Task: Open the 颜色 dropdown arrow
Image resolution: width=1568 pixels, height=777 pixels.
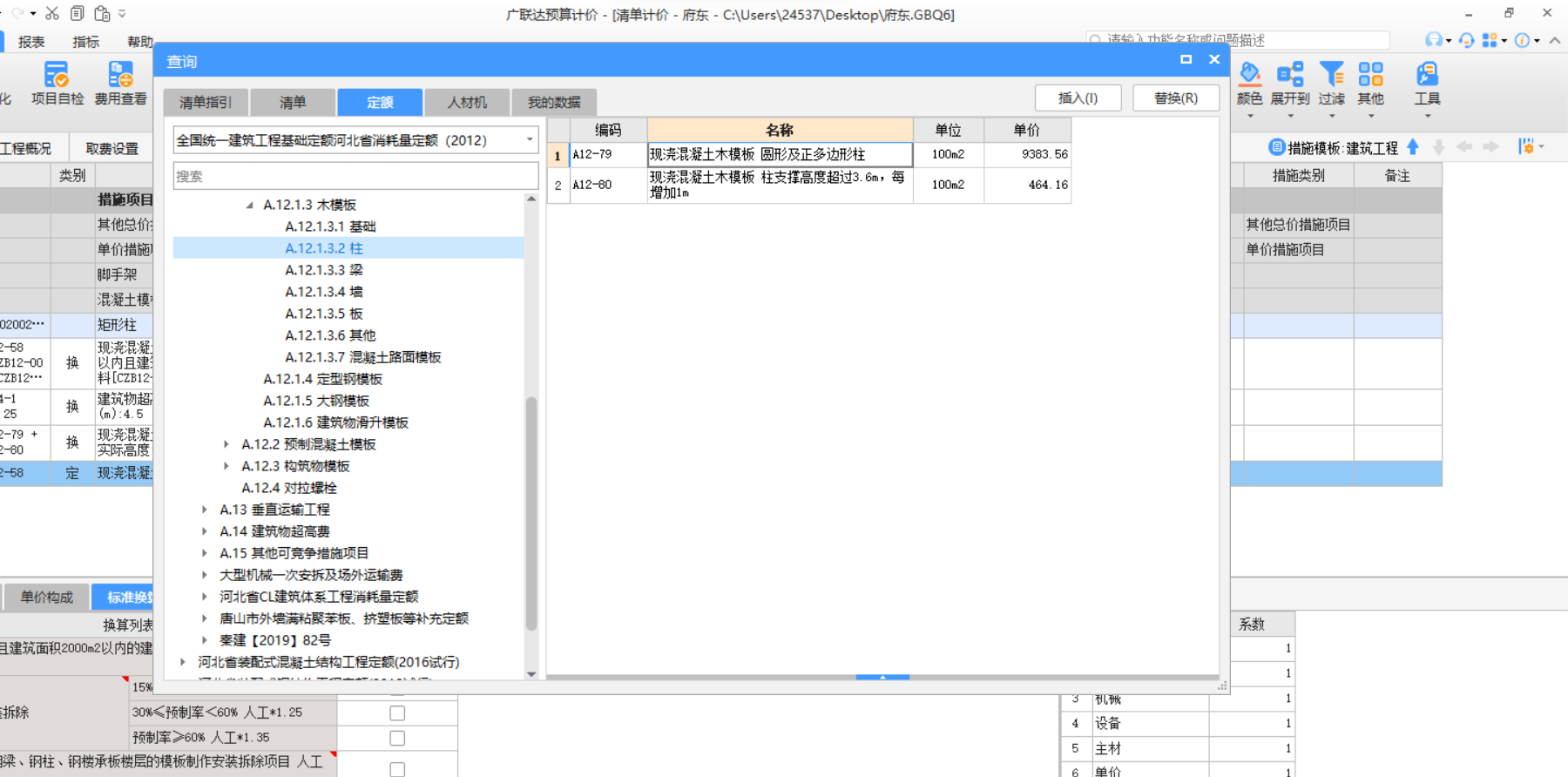Action: [1250, 116]
